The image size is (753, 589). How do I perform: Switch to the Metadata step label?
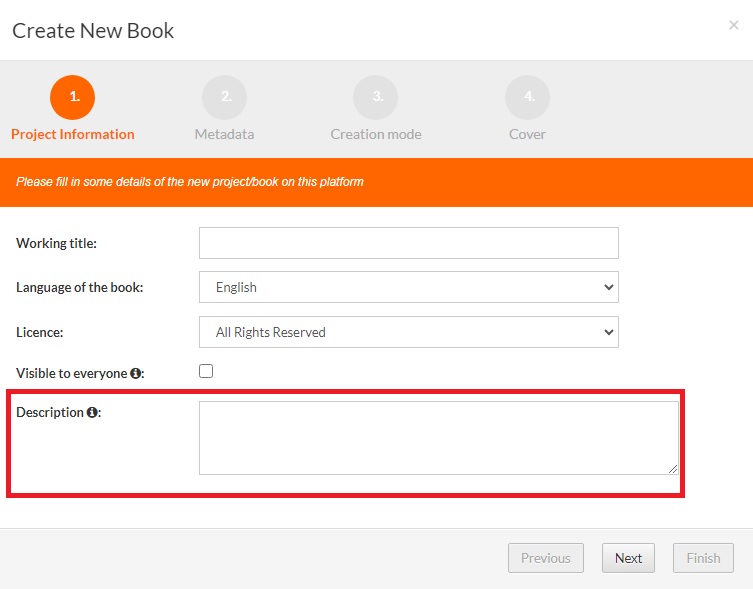pos(224,134)
